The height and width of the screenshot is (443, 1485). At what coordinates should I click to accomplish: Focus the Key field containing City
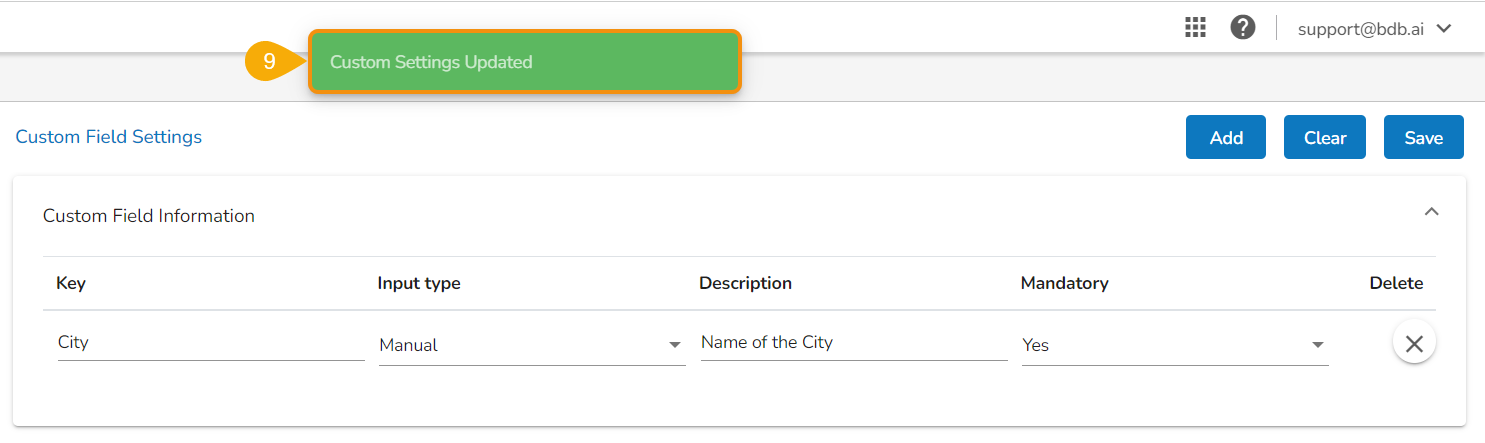[x=210, y=343]
